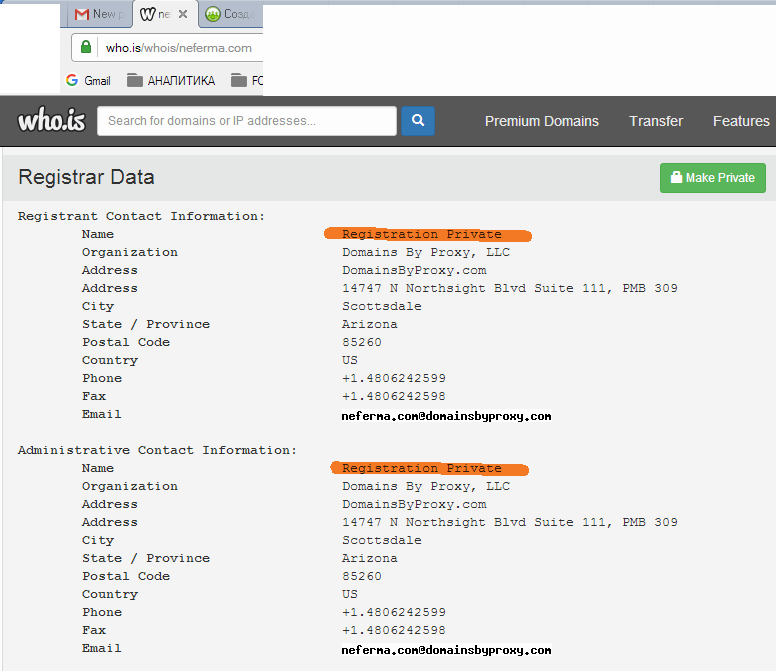This screenshot has height=671, width=776.
Task: Click registrant postal code 85260
Action: tap(362, 342)
